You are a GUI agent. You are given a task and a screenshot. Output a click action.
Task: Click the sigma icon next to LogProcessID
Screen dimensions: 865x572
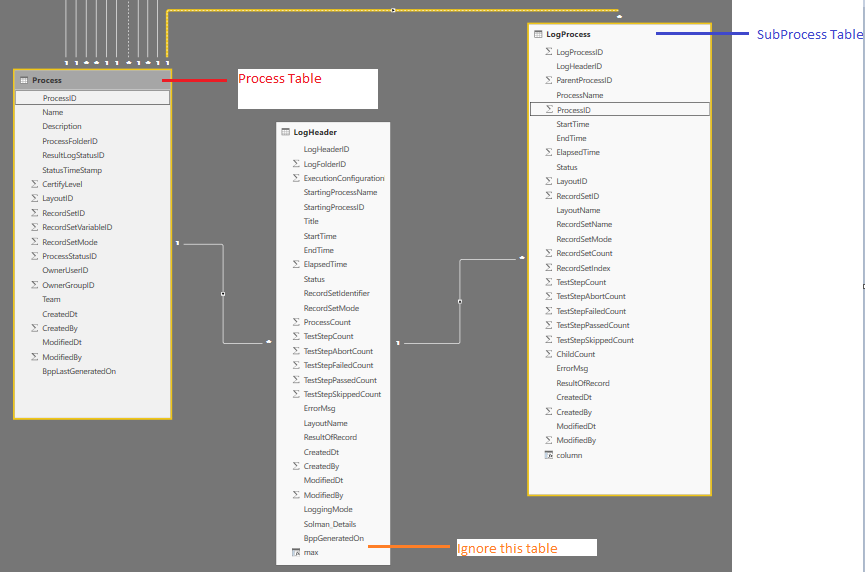[549, 52]
